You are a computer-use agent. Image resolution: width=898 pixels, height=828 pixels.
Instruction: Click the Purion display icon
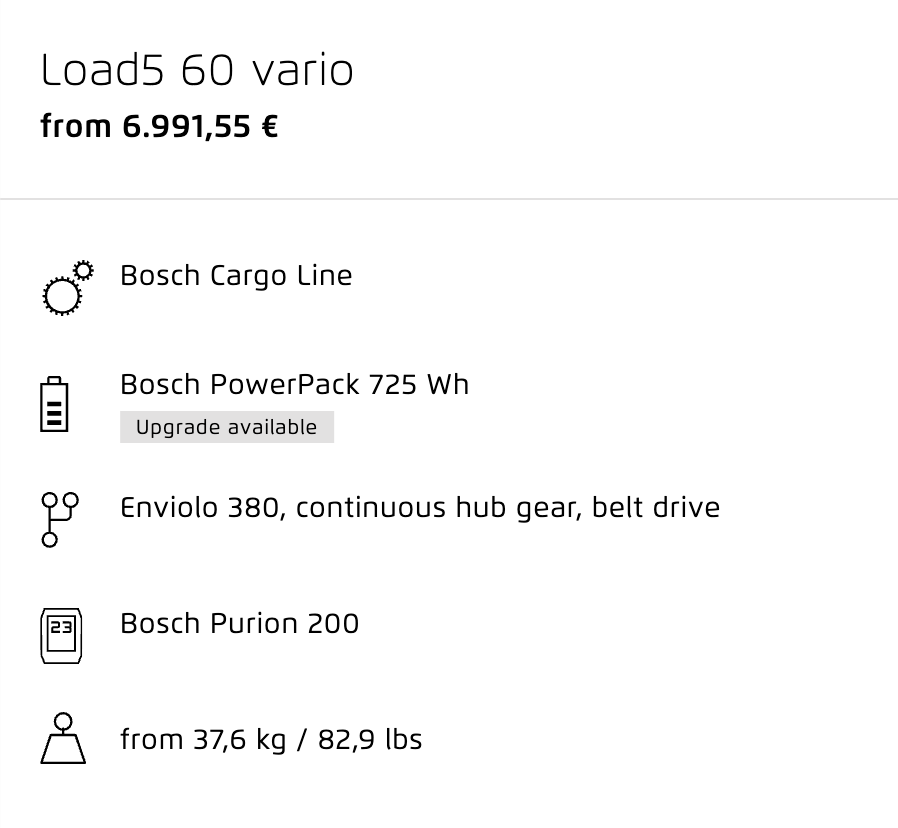click(x=61, y=636)
